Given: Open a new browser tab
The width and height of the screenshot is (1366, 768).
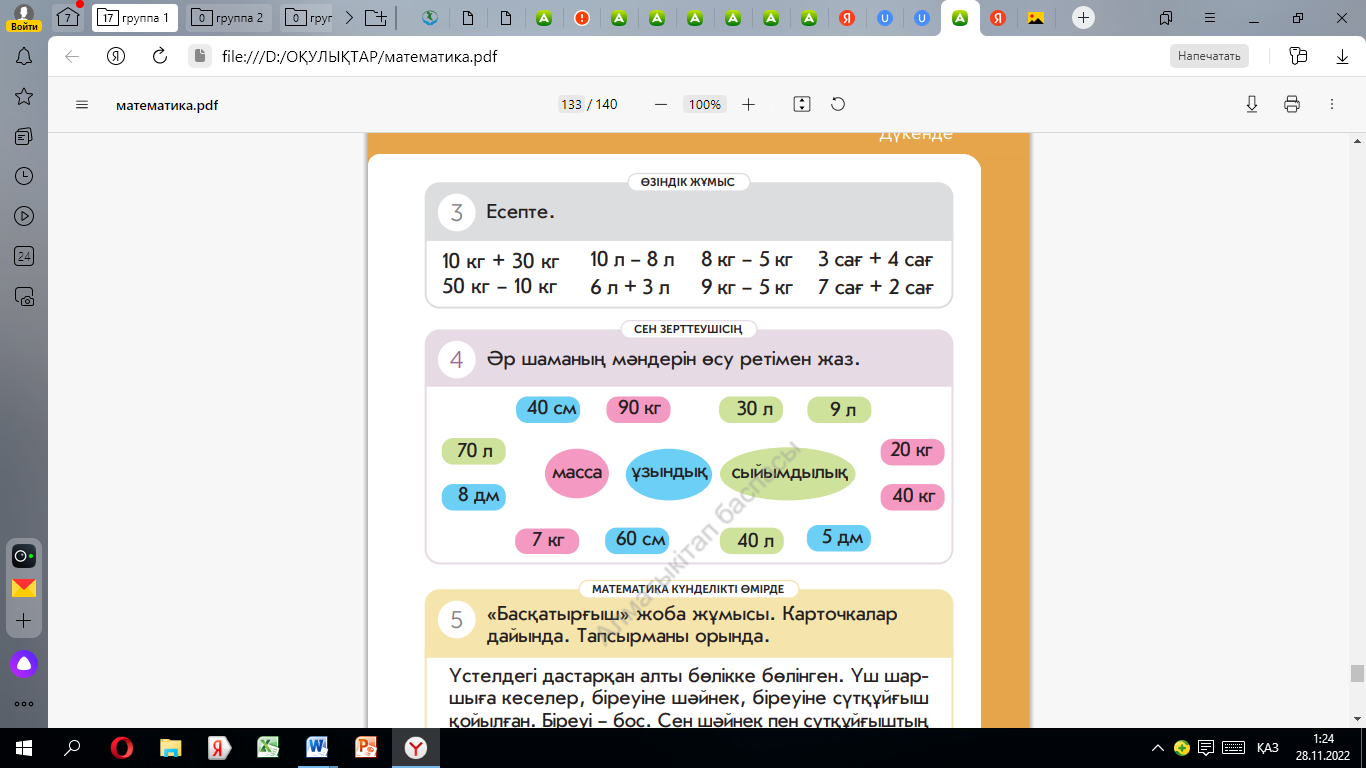Looking at the screenshot, I should (x=1082, y=18).
